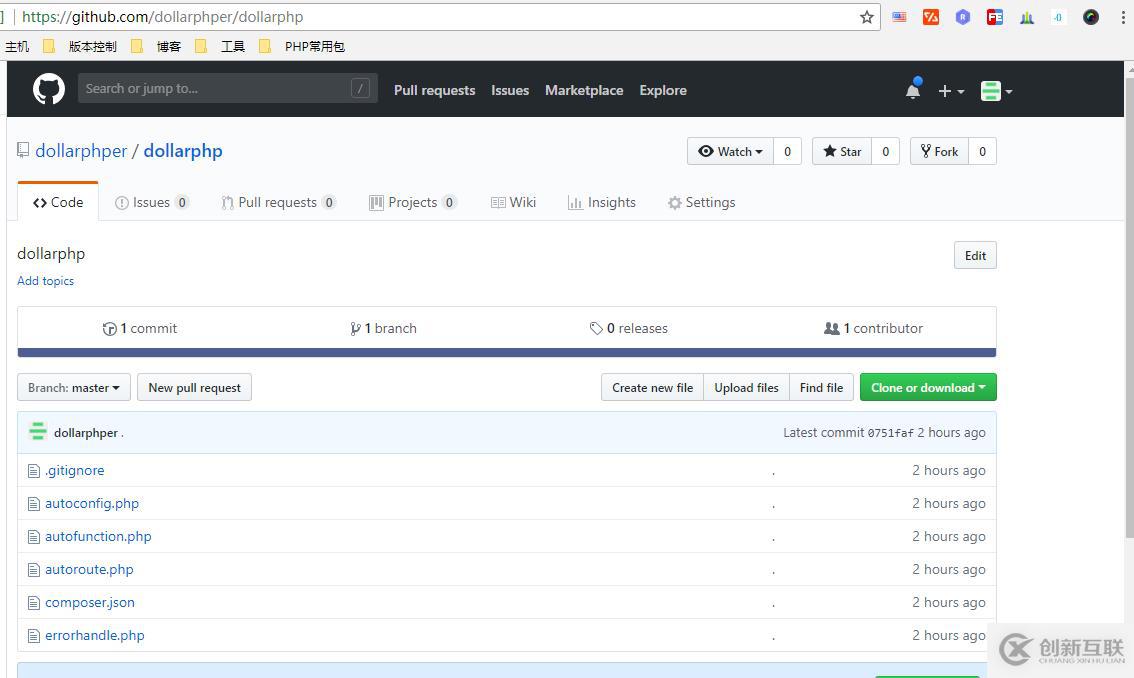
Task: Expand Clone or download dropdown
Action: [928, 387]
